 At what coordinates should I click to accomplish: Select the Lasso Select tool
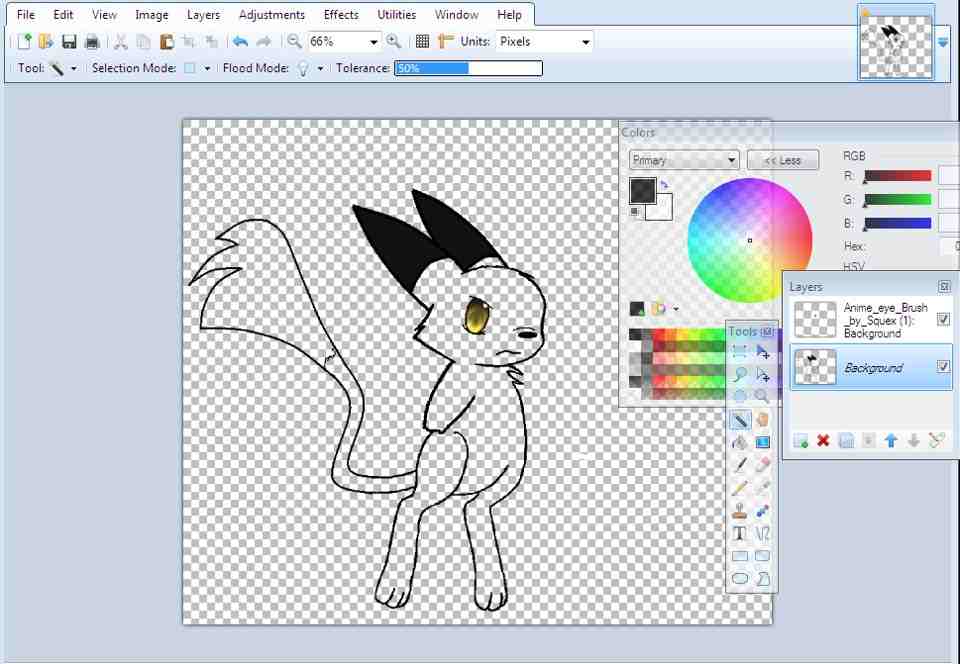740,375
